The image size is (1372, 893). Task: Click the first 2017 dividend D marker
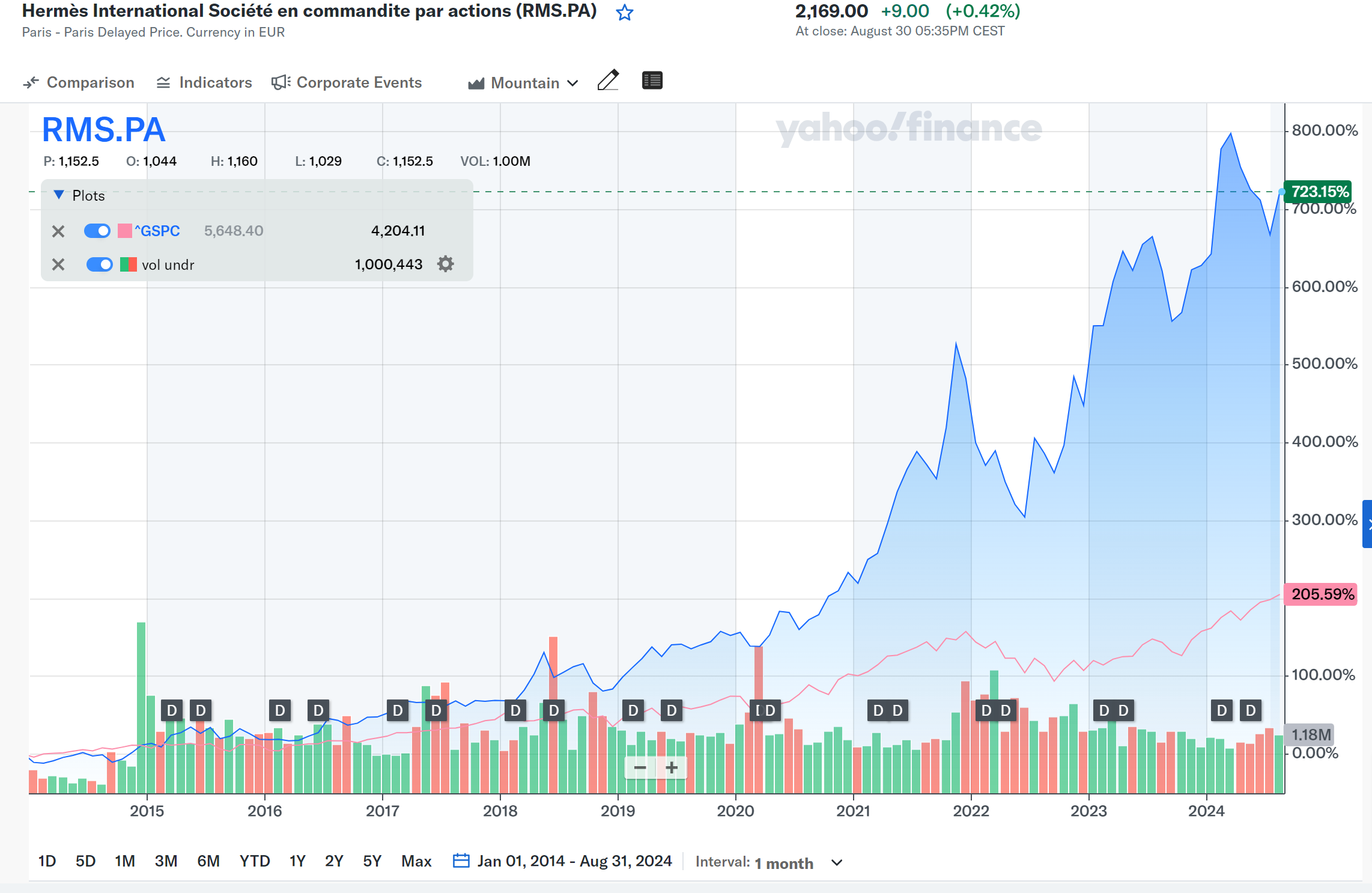tap(398, 711)
